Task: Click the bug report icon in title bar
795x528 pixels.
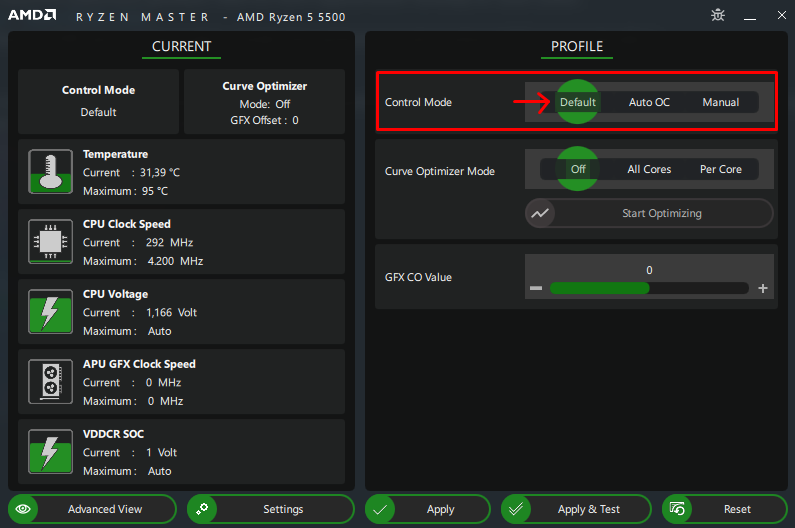Action: [x=717, y=15]
